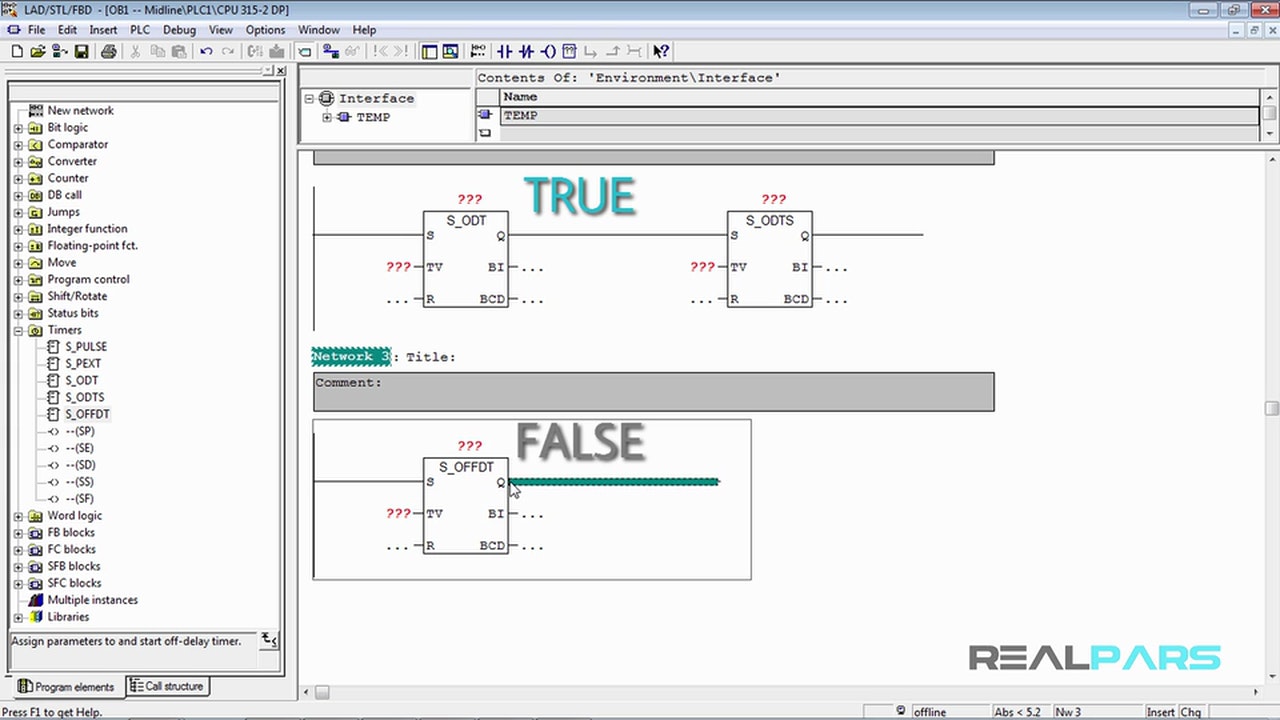Insert an empty box element
The height and width of the screenshot is (720, 1280).
[569, 51]
